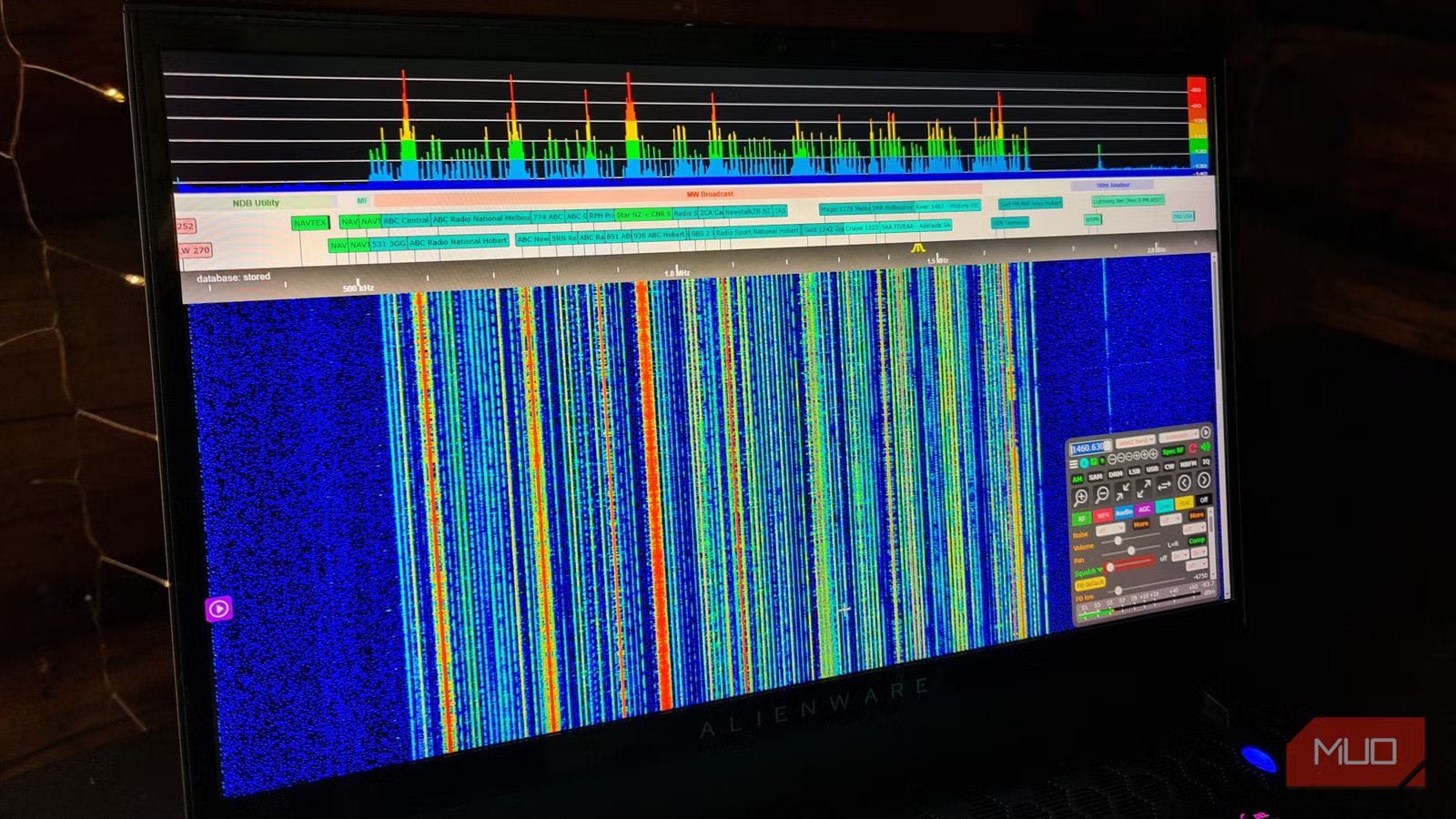Click the 531 3GG station label

pyautogui.click(x=389, y=244)
